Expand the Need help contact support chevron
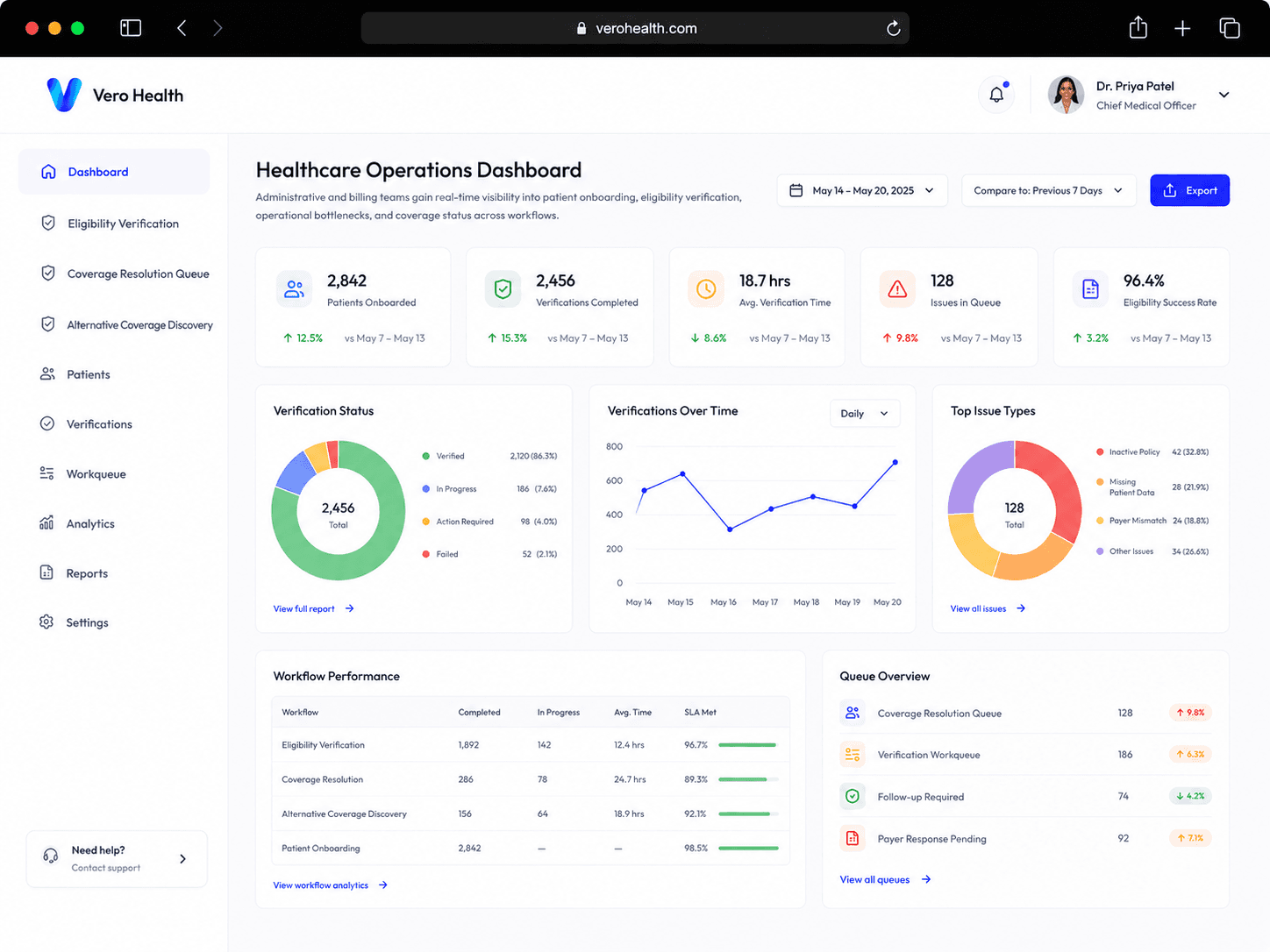This screenshot has height=952, width=1270. [x=182, y=859]
